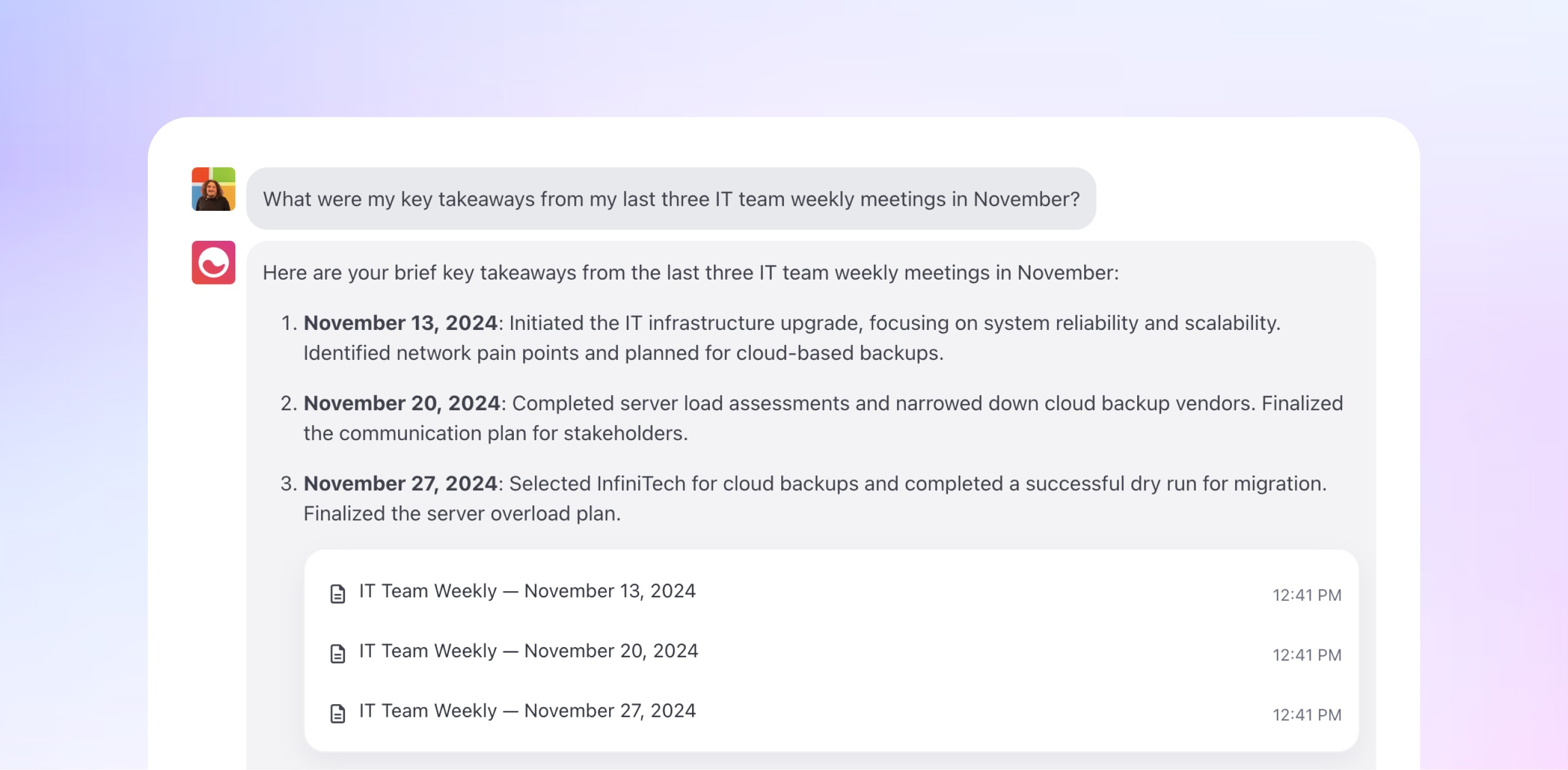The height and width of the screenshot is (770, 1568).
Task: Click the pink assistant logo avatar
Action: pyautogui.click(x=213, y=263)
